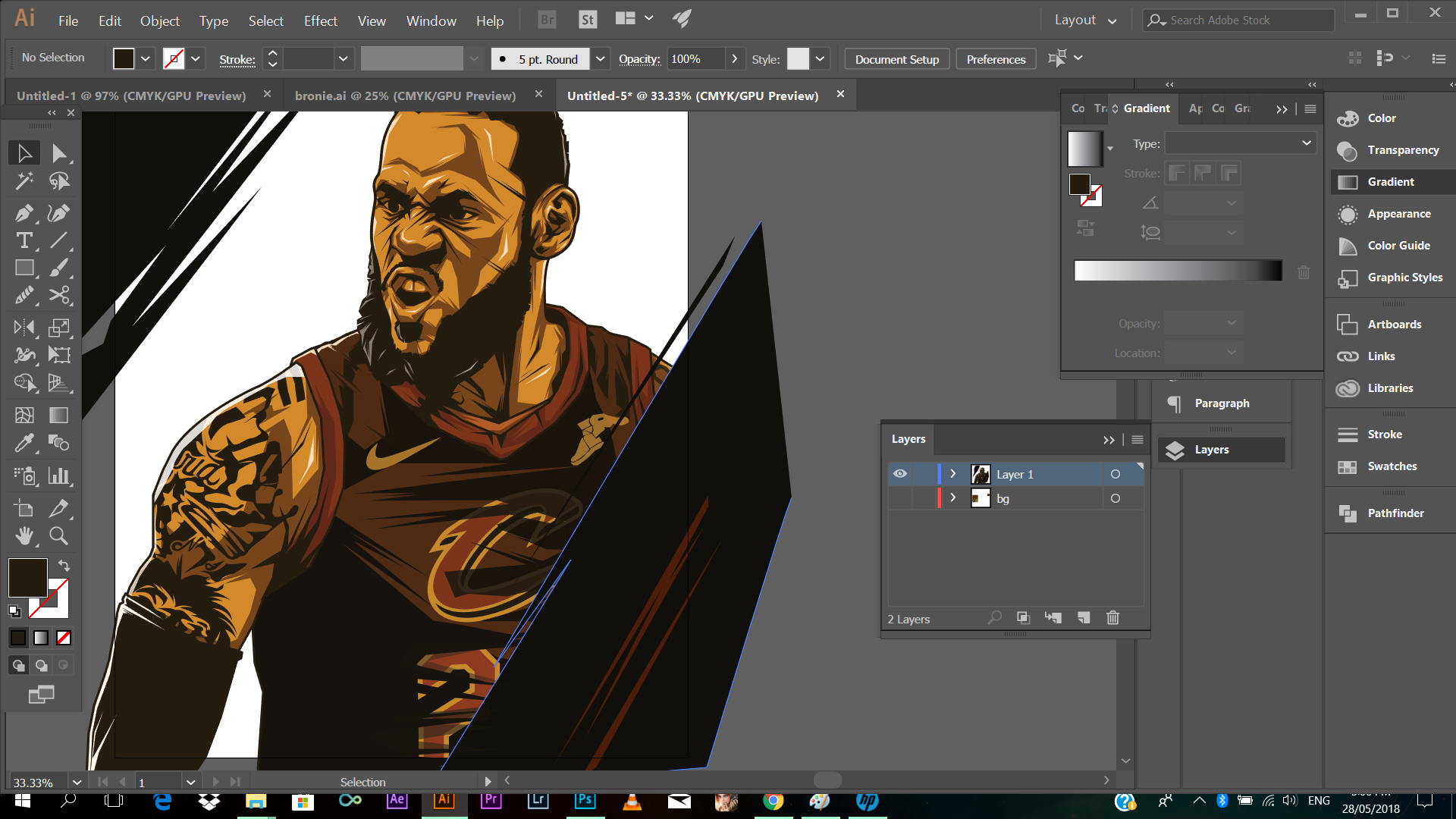Open stroke weight dropdown
The height and width of the screenshot is (819, 1456).
(x=343, y=58)
